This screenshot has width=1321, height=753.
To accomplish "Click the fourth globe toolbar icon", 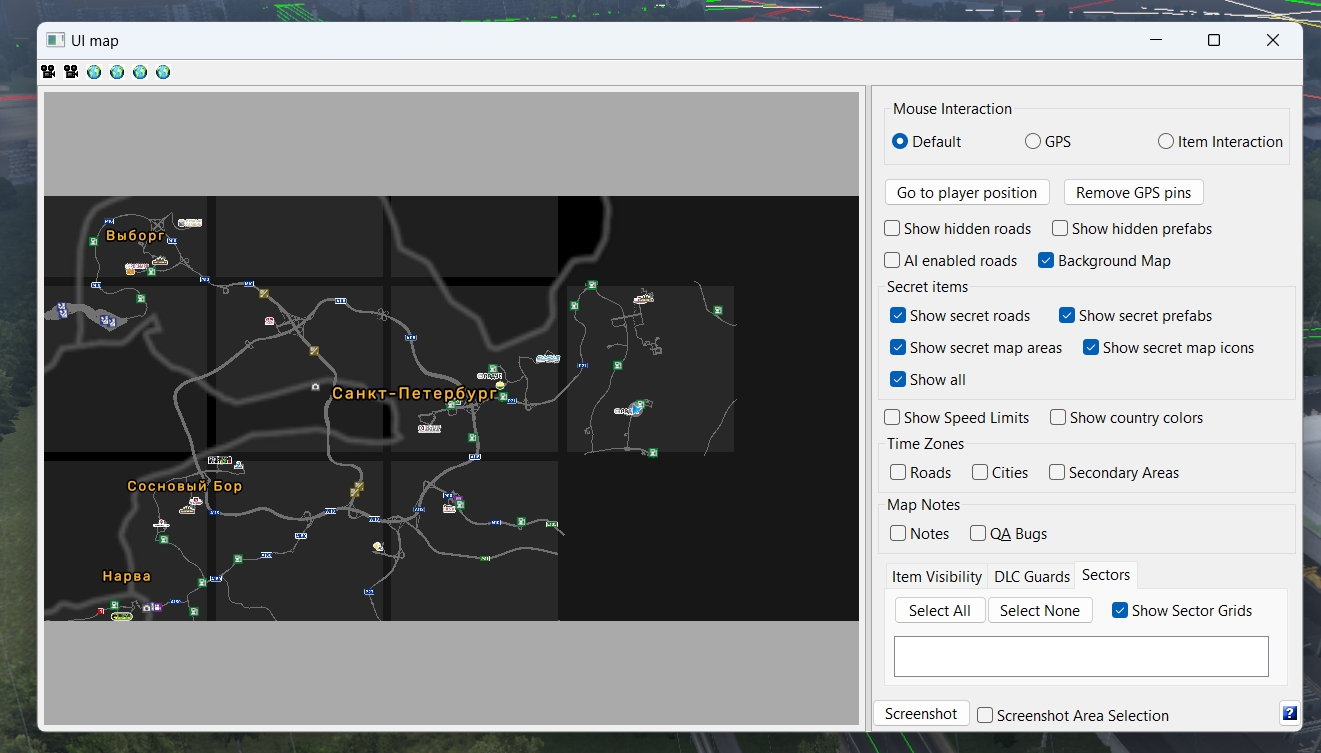I will (163, 72).
